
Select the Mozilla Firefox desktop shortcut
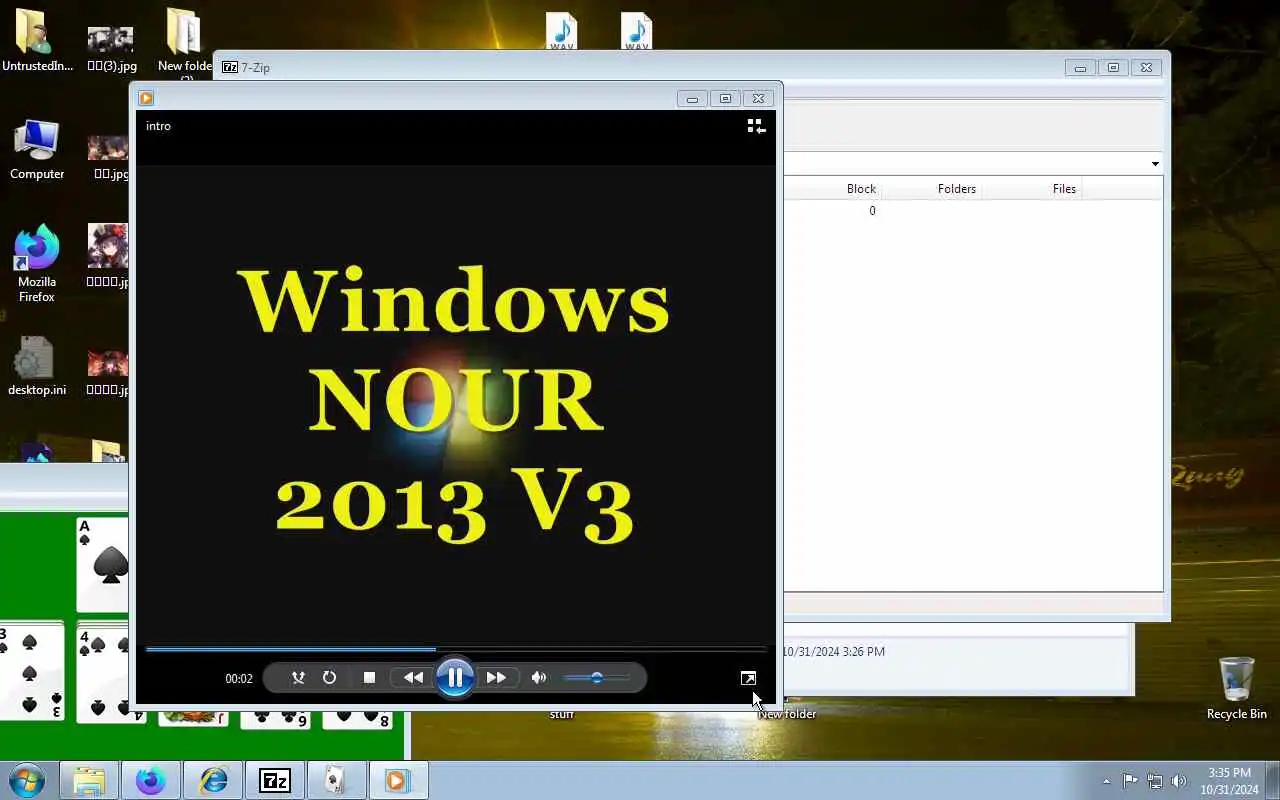37,263
